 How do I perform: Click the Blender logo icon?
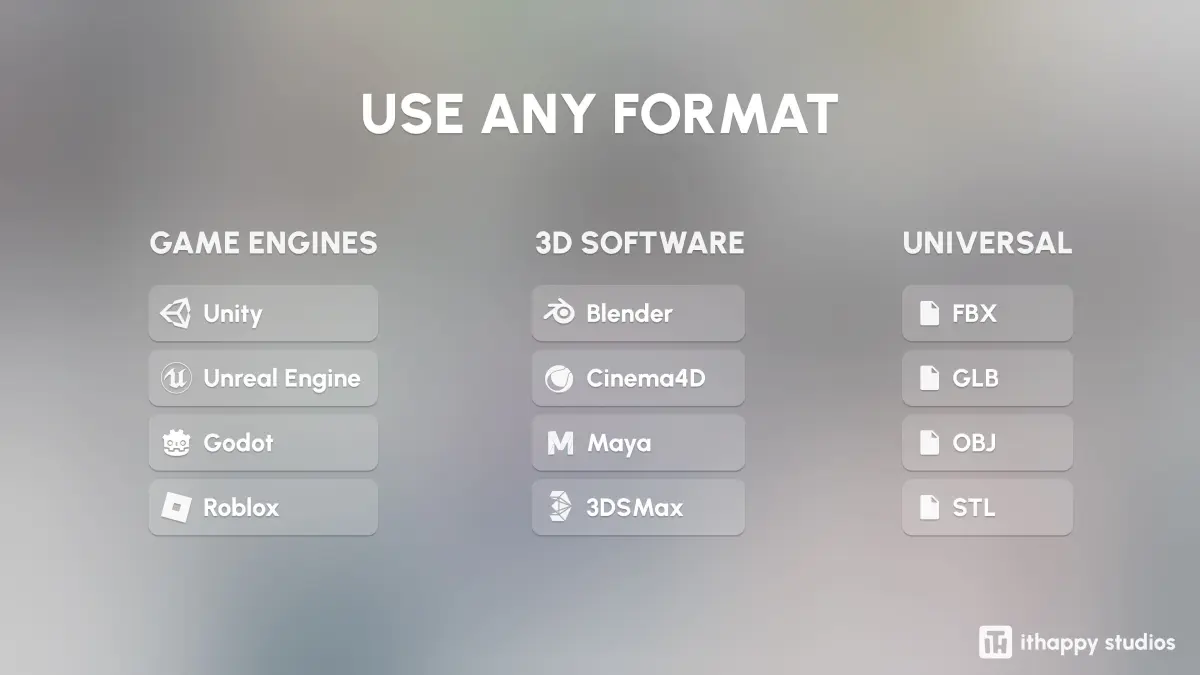click(x=559, y=313)
